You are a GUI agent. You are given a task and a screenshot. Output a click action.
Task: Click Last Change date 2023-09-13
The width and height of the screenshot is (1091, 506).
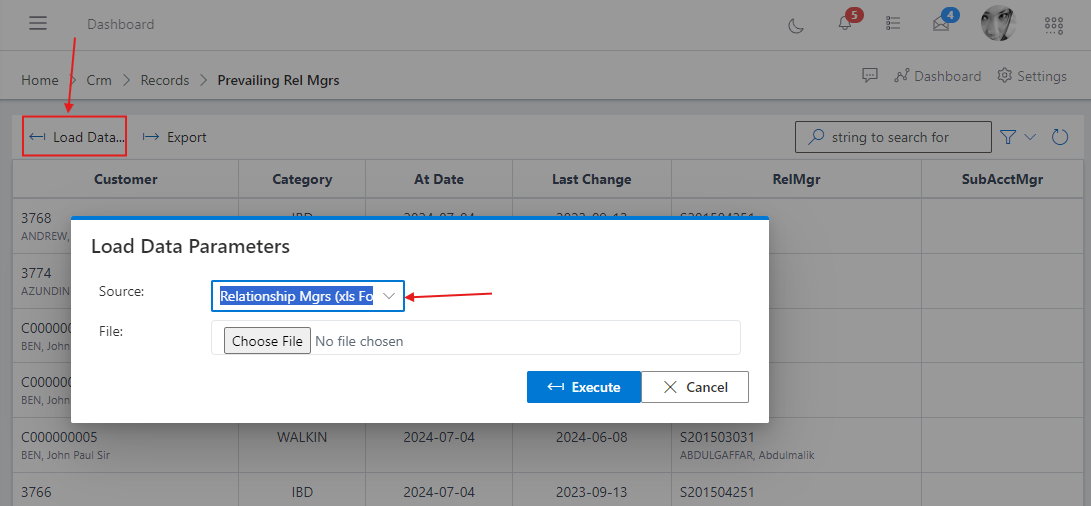(x=591, y=492)
